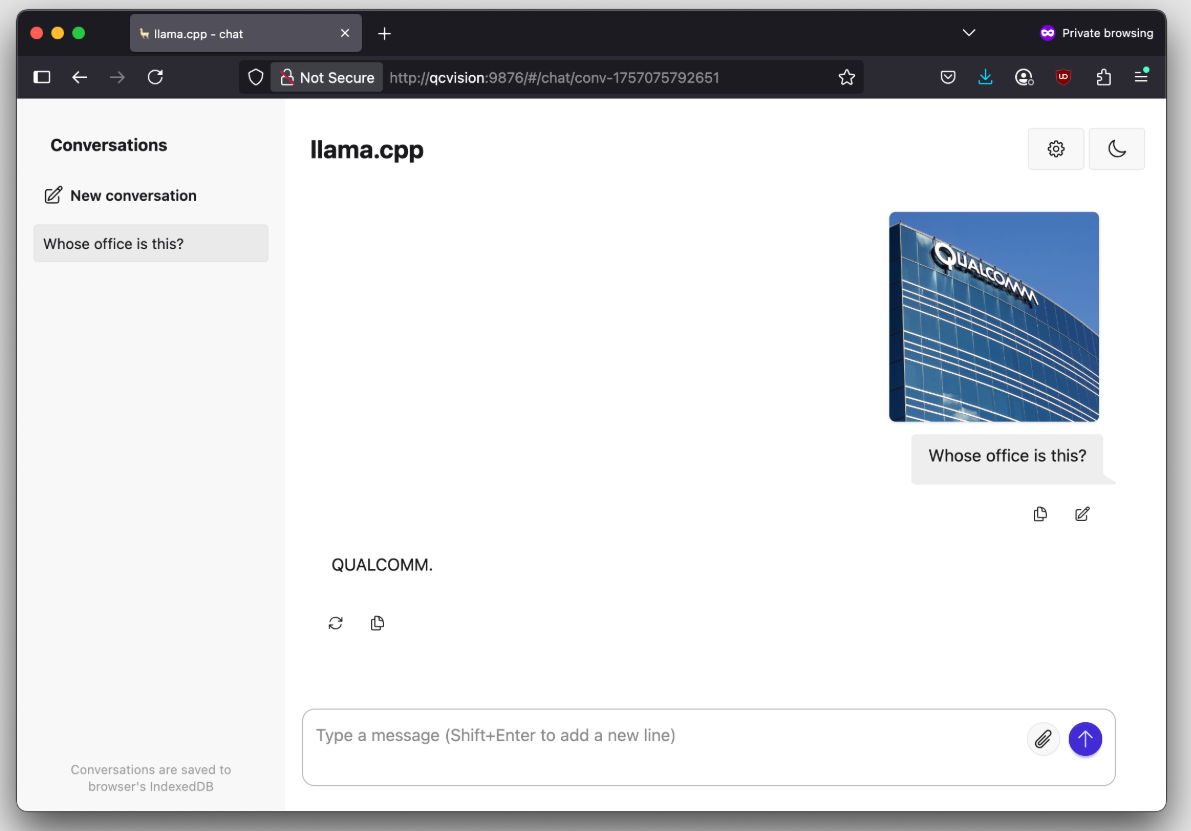The image size is (1191, 831).
Task: Select the "Whose office is this?" conversation
Action: (150, 244)
